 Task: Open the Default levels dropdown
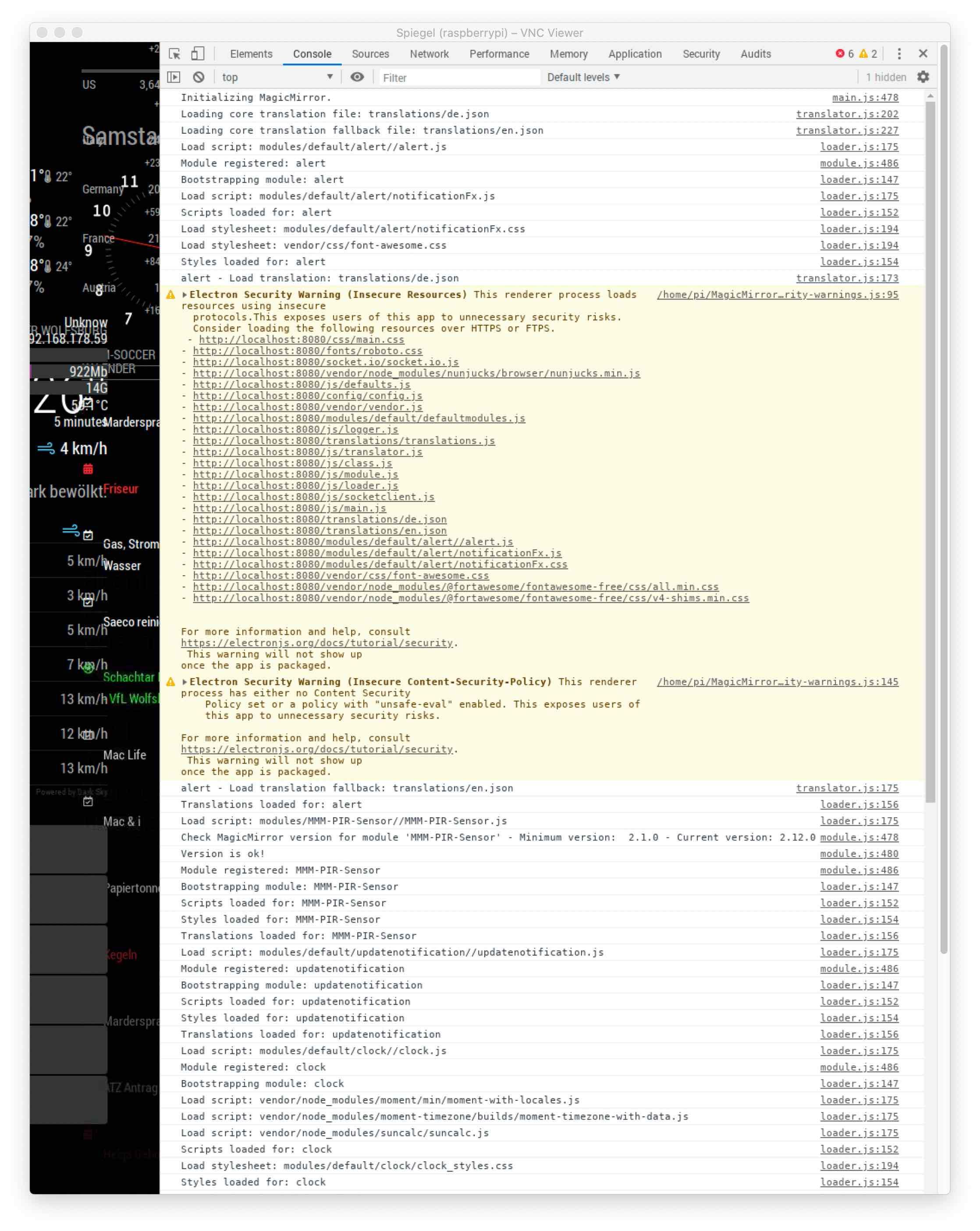583,77
